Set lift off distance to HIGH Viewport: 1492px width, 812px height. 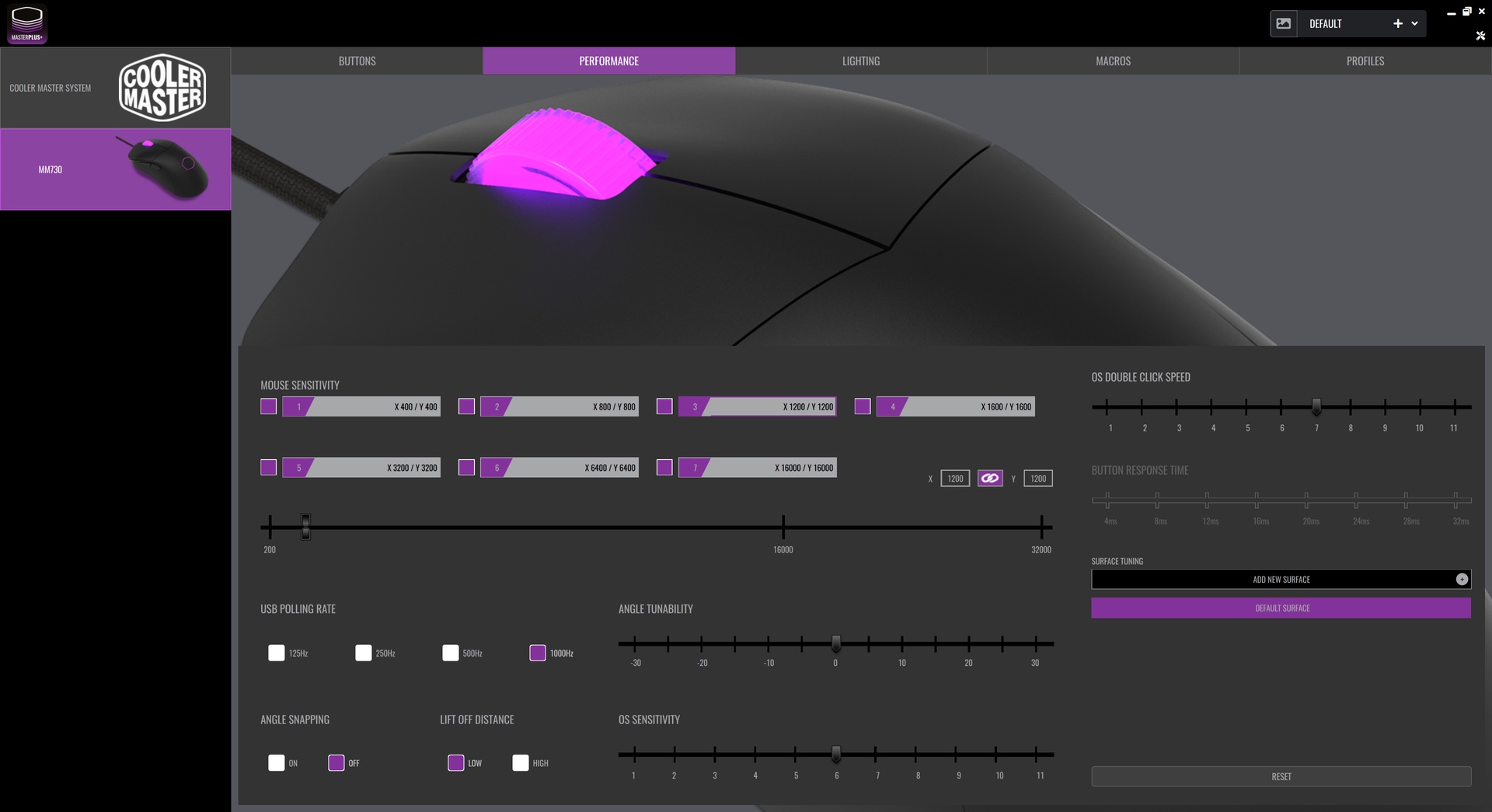coord(521,763)
